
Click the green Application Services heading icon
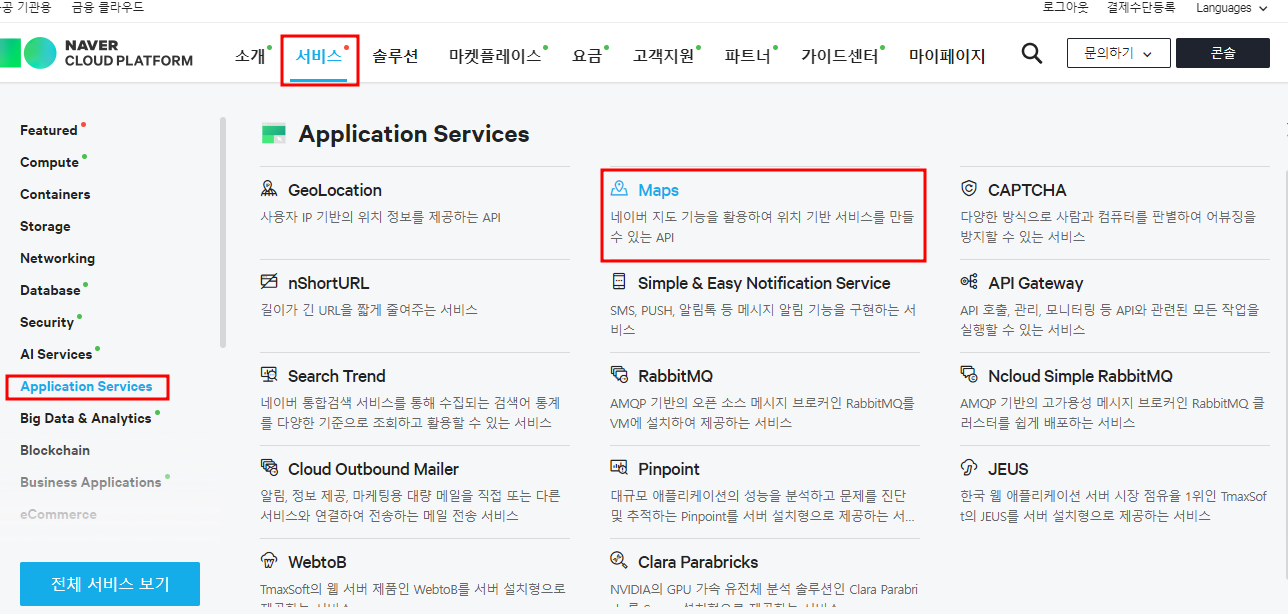click(x=273, y=134)
